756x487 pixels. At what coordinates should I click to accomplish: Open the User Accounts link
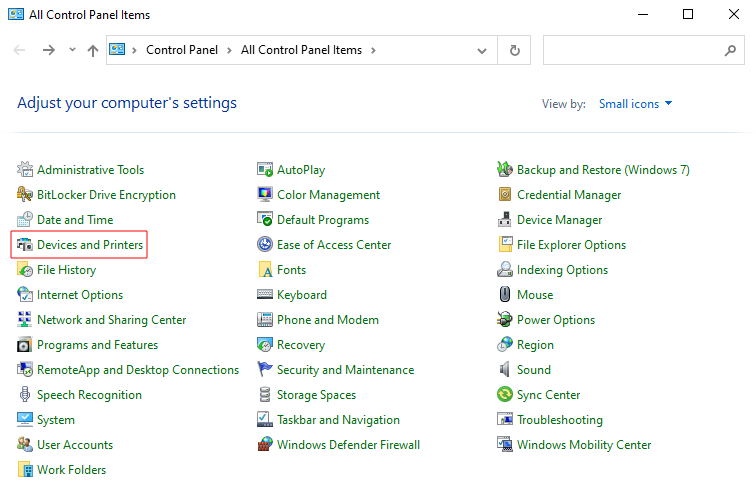[75, 445]
